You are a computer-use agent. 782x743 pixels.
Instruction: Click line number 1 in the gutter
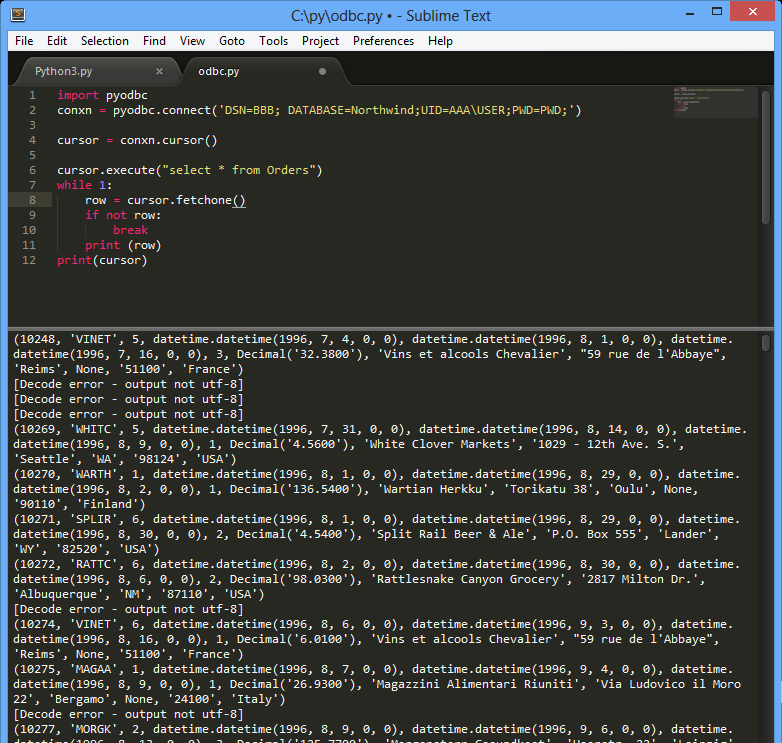point(32,95)
